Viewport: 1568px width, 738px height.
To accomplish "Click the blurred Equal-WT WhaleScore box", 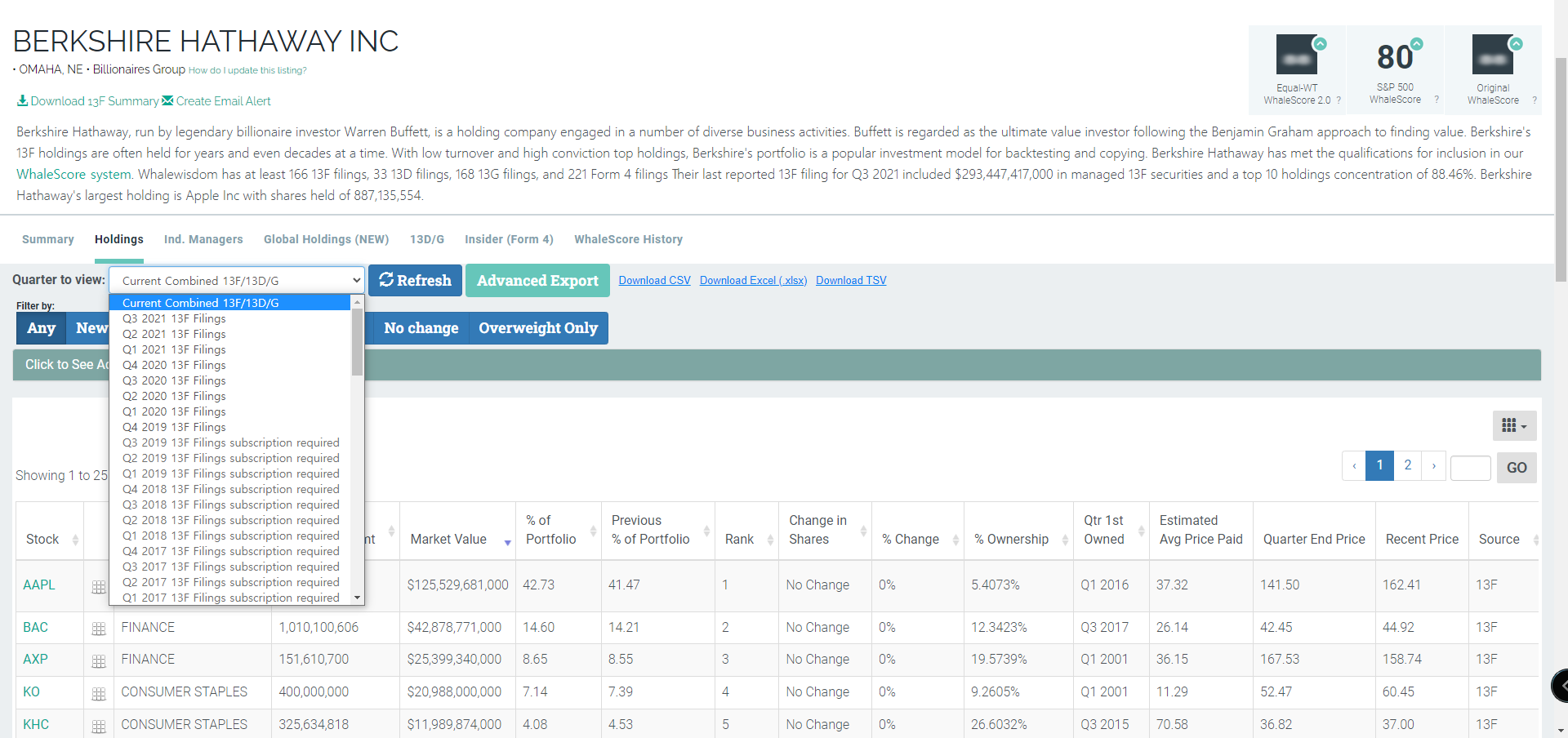I will pos(1297,55).
